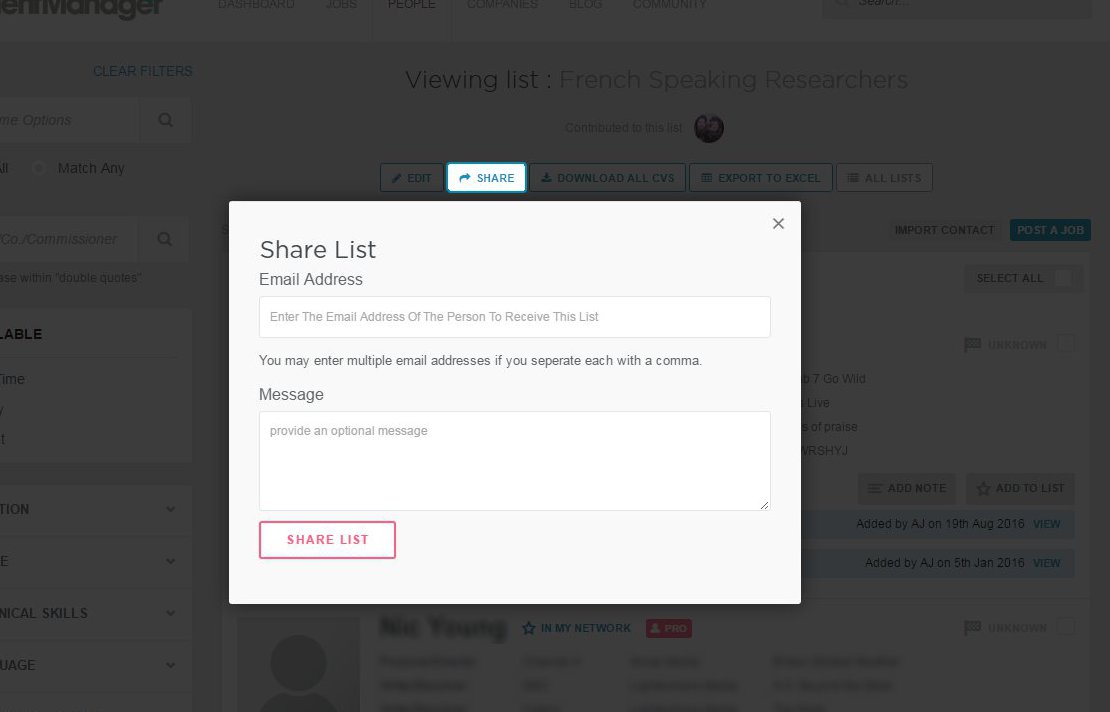Image resolution: width=1110 pixels, height=712 pixels.
Task: Click the Email Address input field
Action: coord(514,317)
